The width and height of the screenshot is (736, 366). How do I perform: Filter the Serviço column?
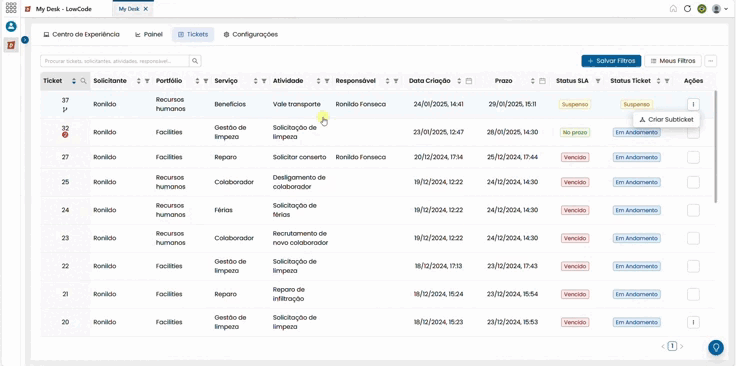[264, 81]
